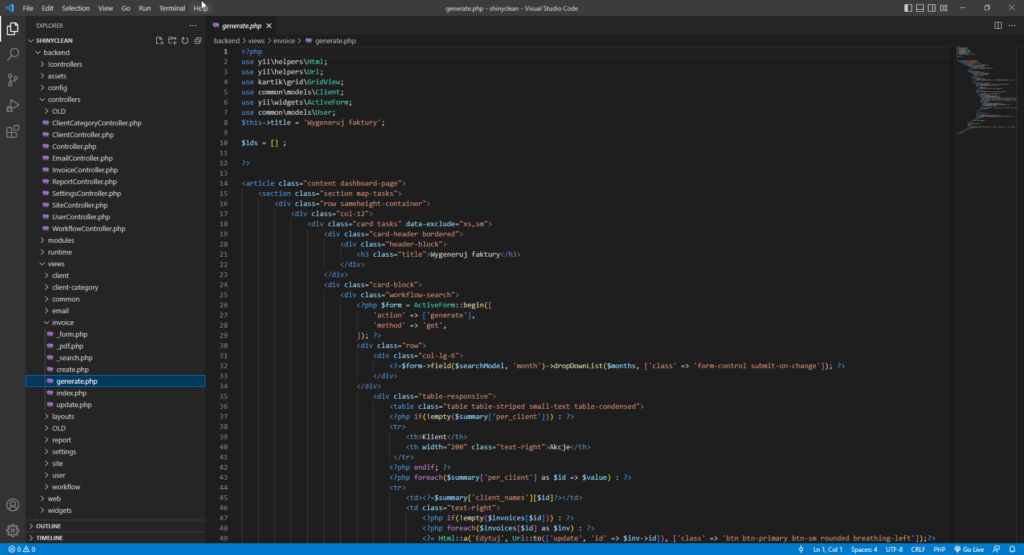Change language mode PHP in status bar
The height and width of the screenshot is (555, 1024).
coord(939,549)
